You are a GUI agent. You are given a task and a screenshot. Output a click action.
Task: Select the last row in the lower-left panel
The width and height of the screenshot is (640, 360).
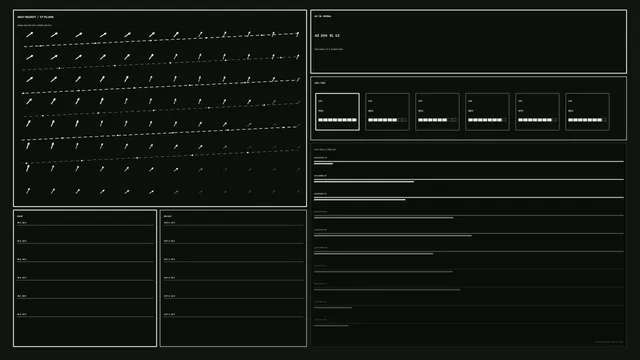(85, 315)
